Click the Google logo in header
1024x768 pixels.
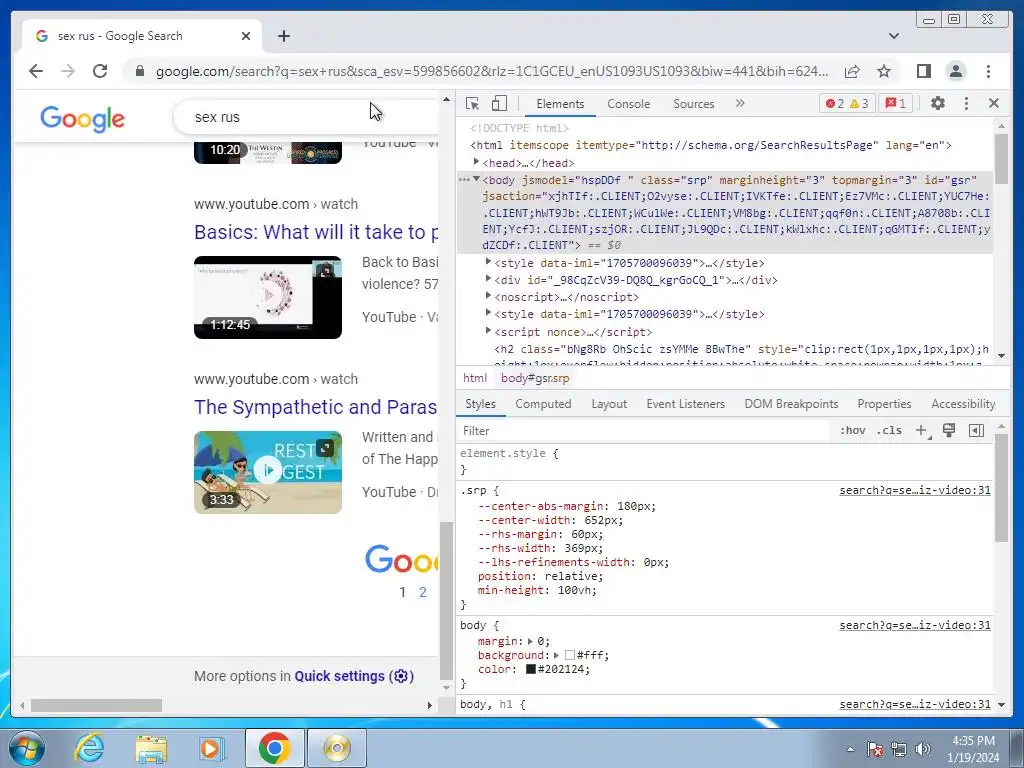[82, 119]
